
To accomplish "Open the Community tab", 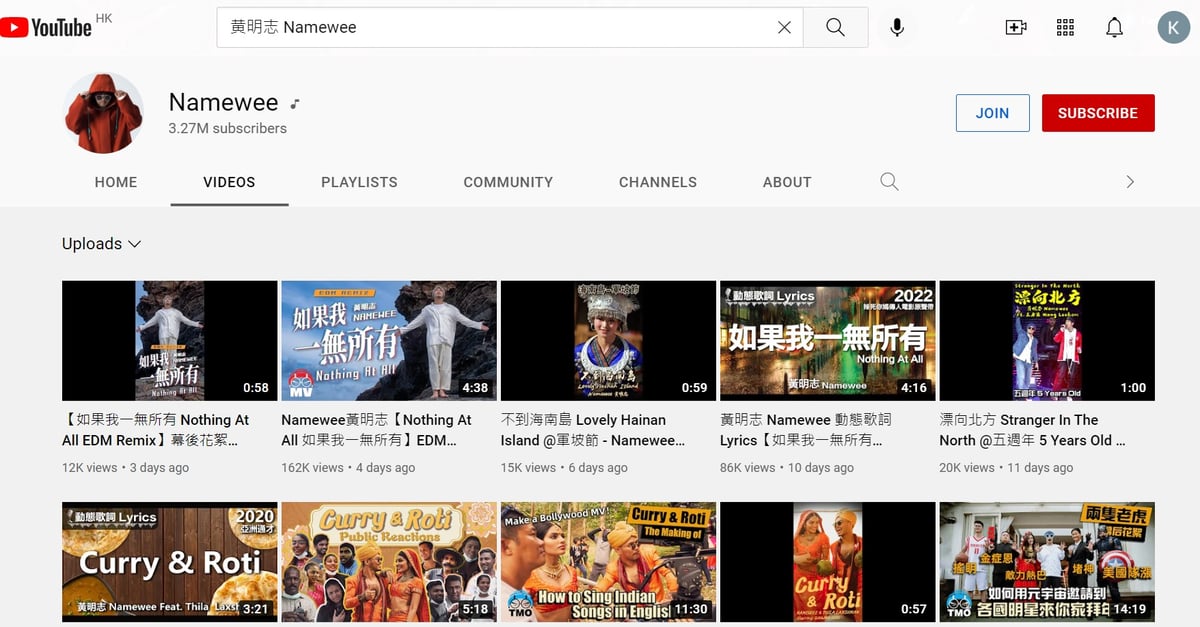I will coord(508,182).
